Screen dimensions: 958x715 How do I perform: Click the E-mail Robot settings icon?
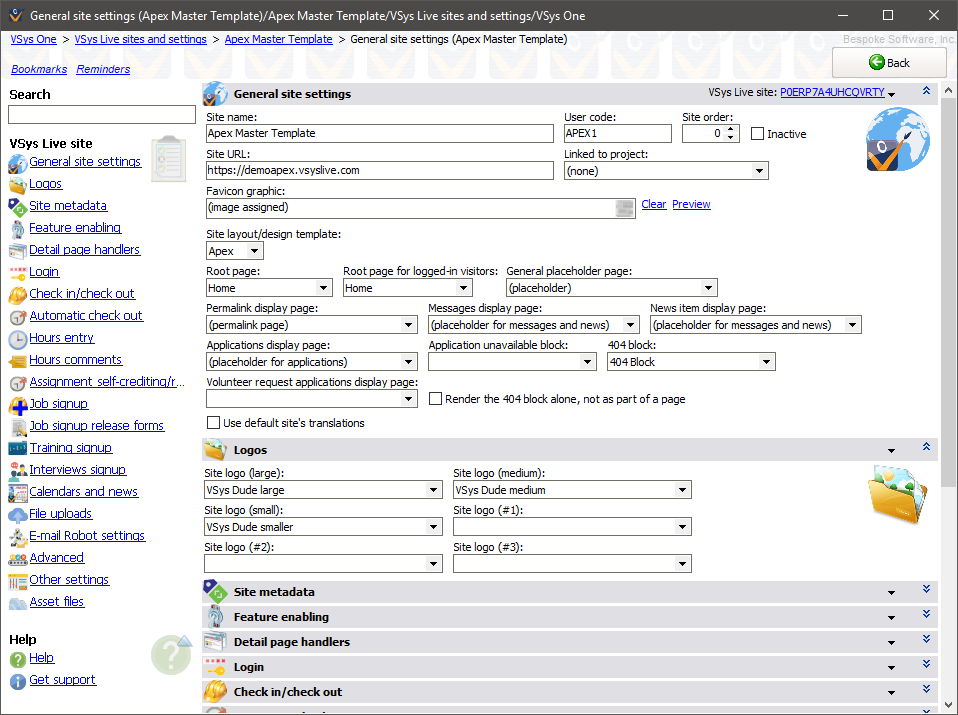(x=17, y=537)
